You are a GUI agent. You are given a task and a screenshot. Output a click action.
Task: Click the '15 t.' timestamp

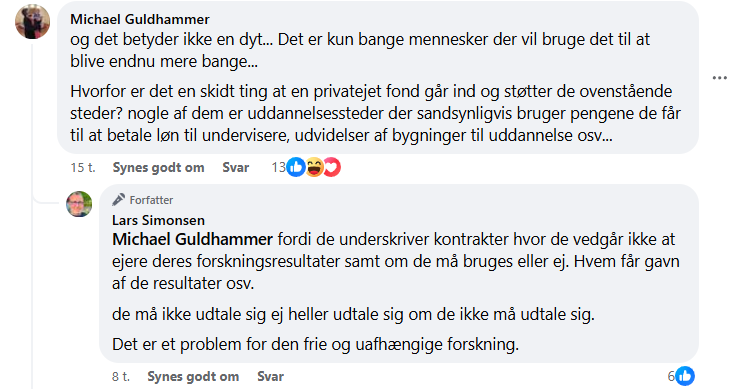[x=83, y=168]
